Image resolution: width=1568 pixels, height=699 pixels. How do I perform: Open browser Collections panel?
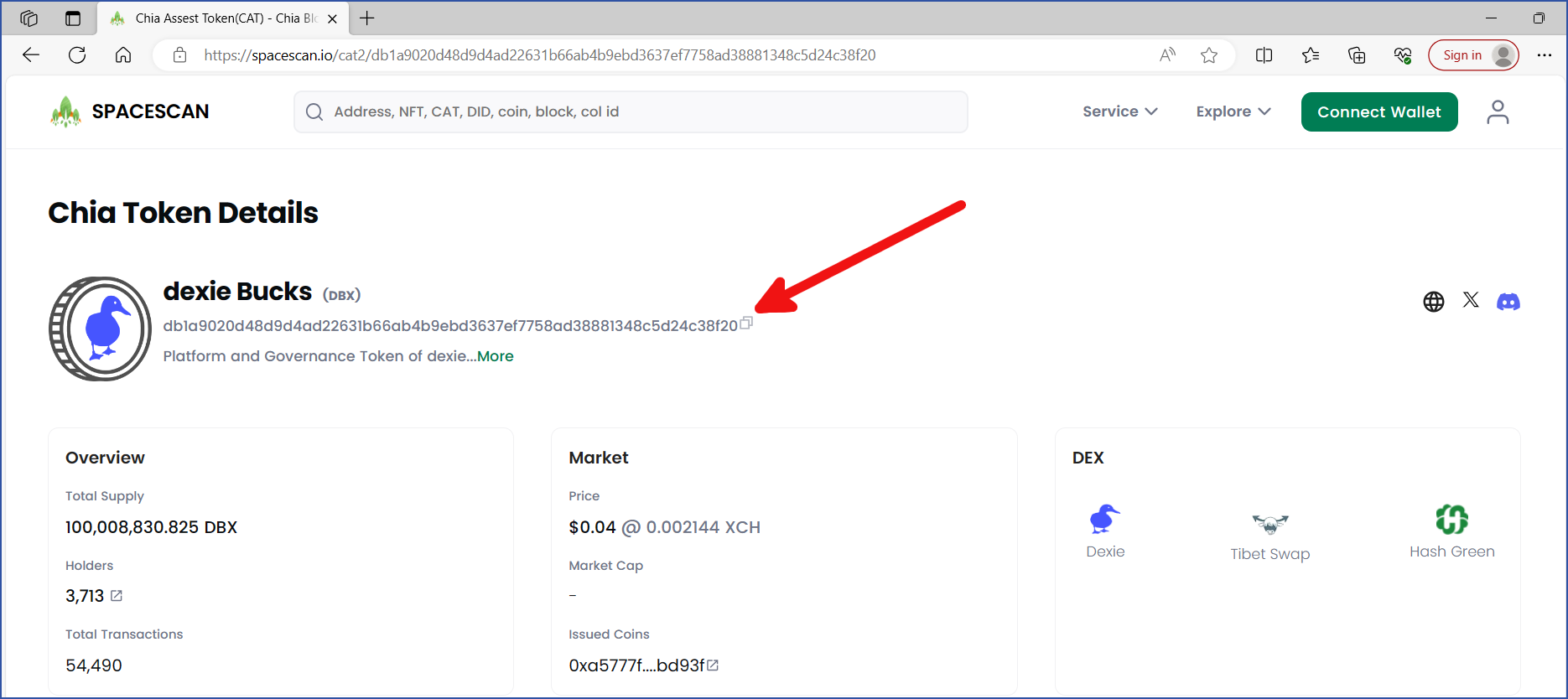(1357, 55)
